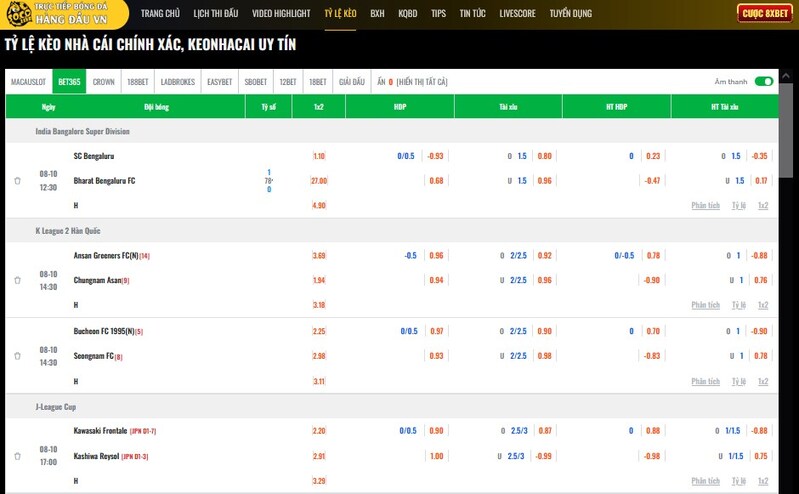Open Livescore from the top navigation
Screen dimensions: 799x494
click(x=517, y=14)
